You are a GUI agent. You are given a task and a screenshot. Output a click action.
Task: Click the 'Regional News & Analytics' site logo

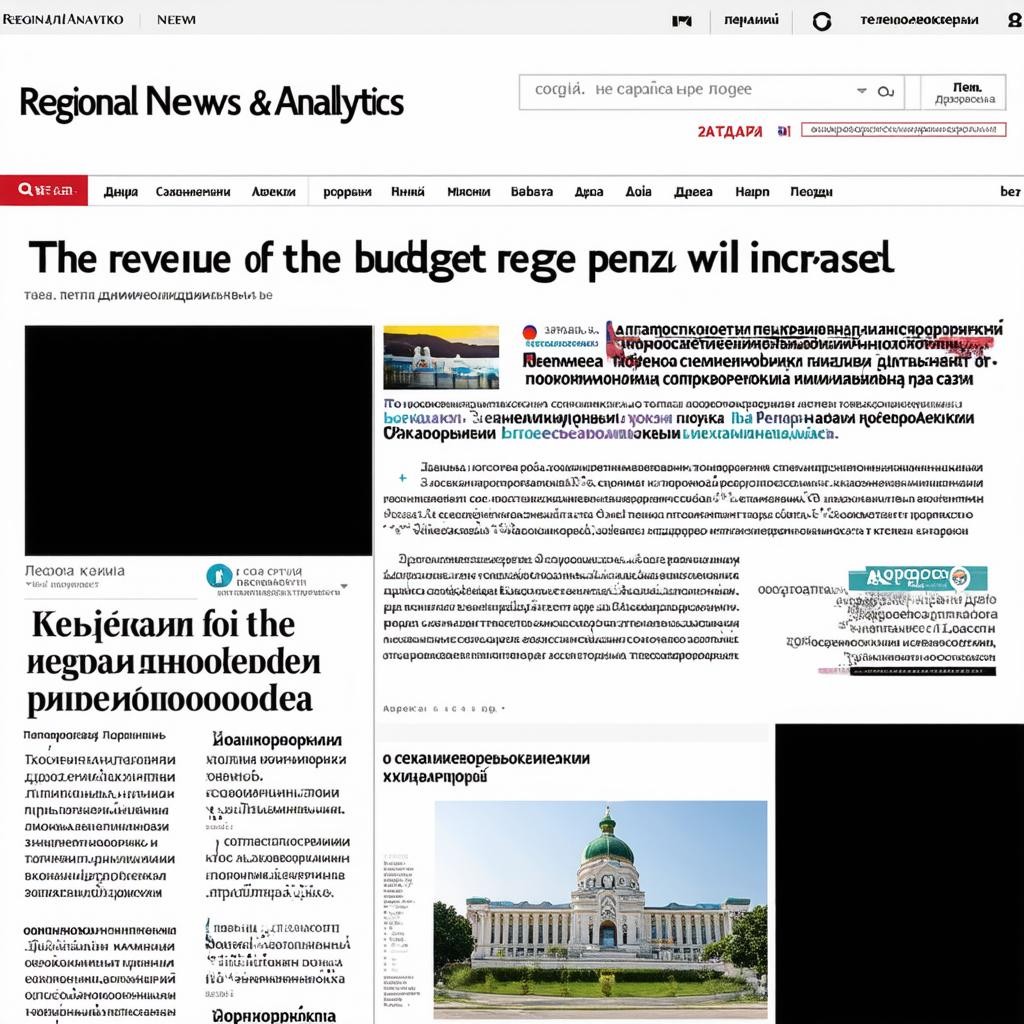211,102
